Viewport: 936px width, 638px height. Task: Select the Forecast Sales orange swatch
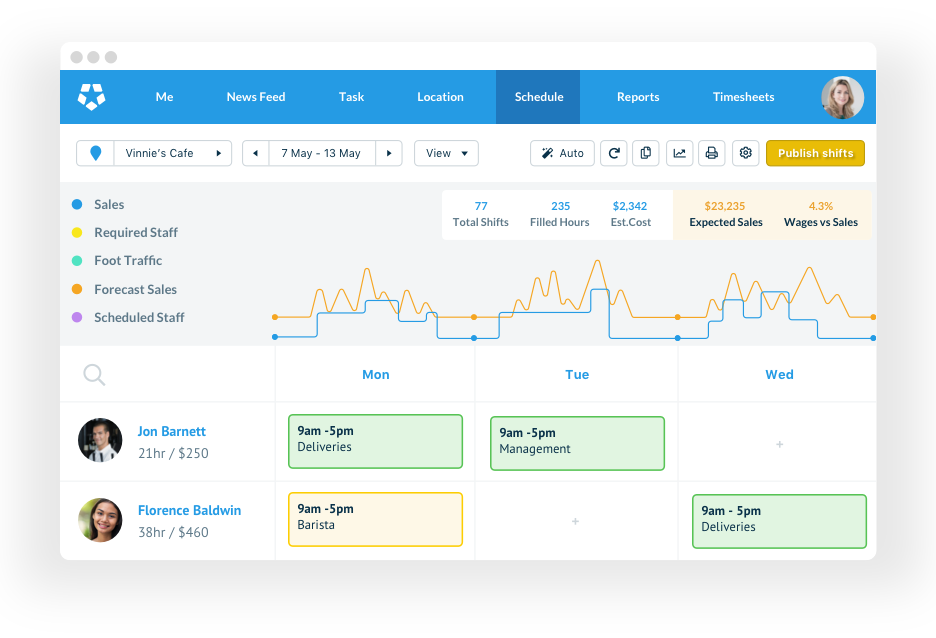pos(77,290)
